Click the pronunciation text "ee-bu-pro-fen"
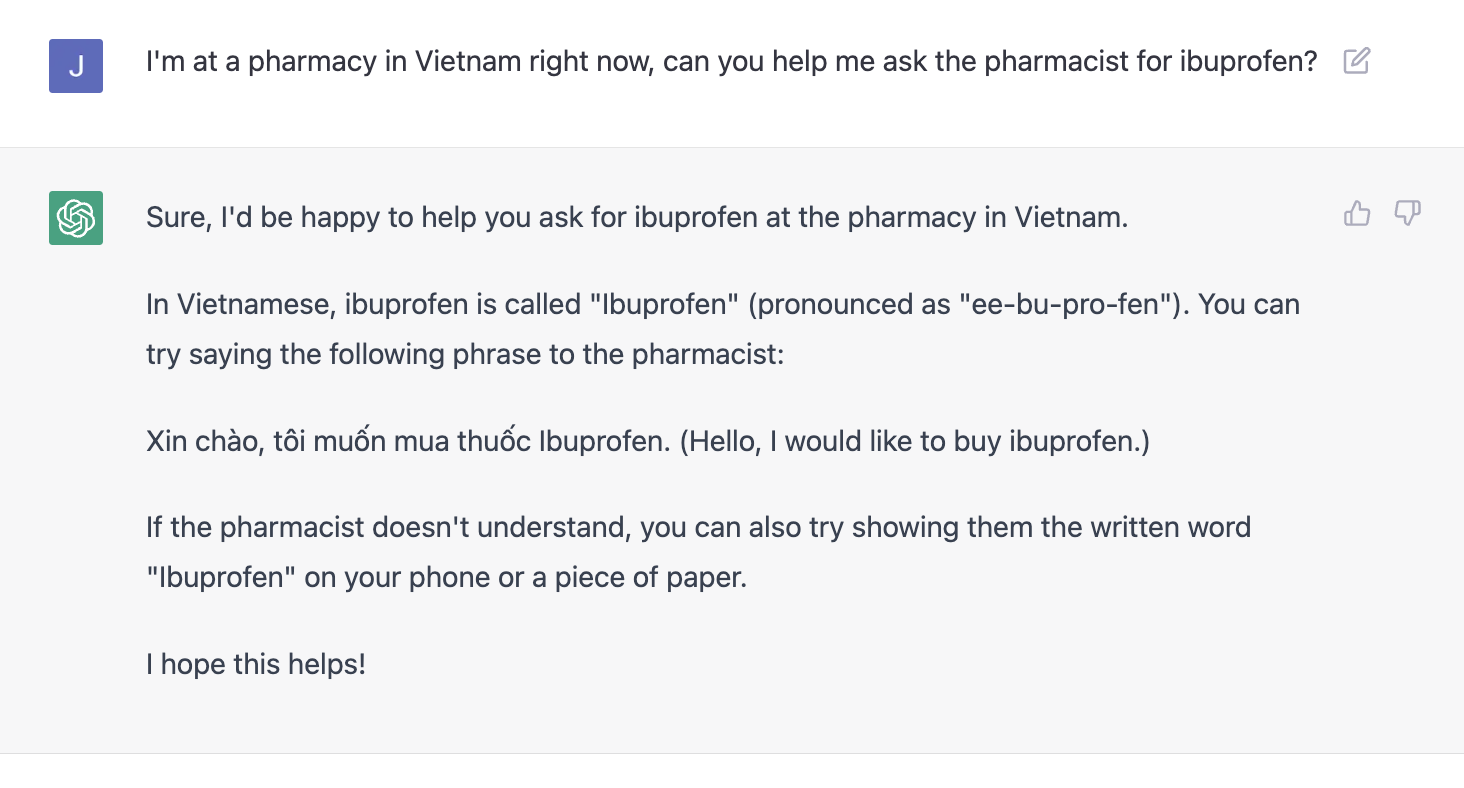This screenshot has width=1464, height=788. (x=1065, y=304)
